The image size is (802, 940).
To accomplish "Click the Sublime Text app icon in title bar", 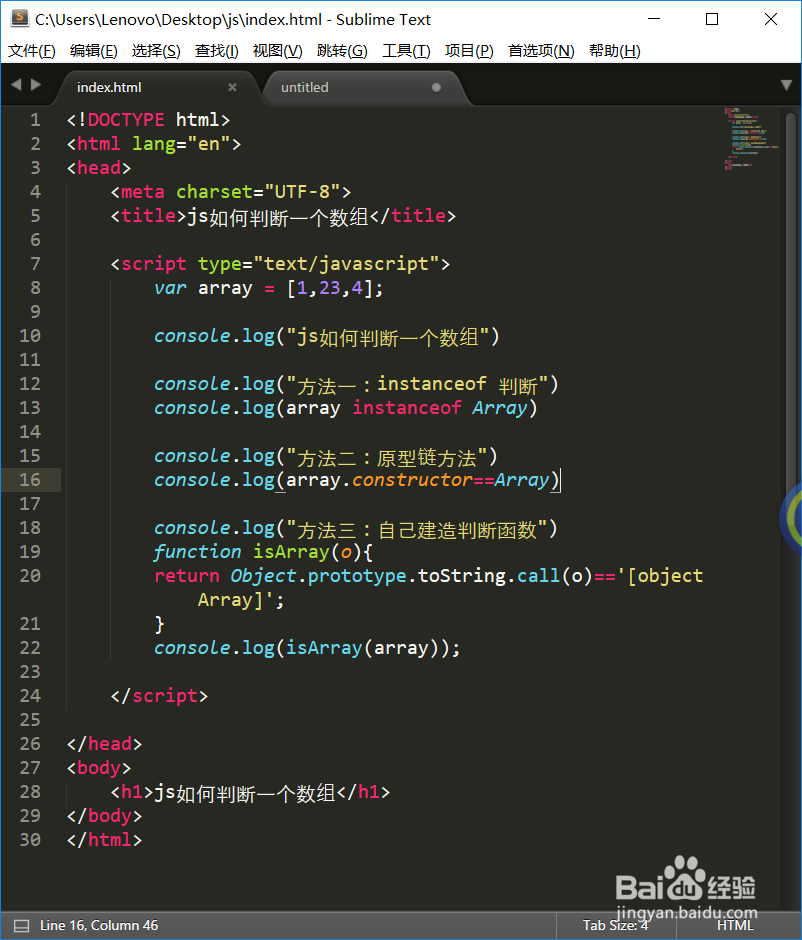I will point(20,19).
